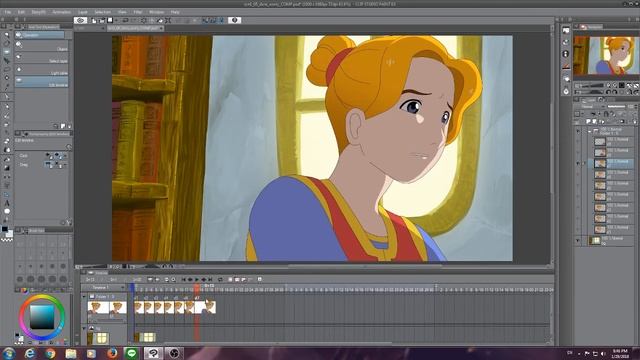The image size is (640, 360).
Task: Collapse the bg folder track in timeline
Action: (x=84, y=328)
